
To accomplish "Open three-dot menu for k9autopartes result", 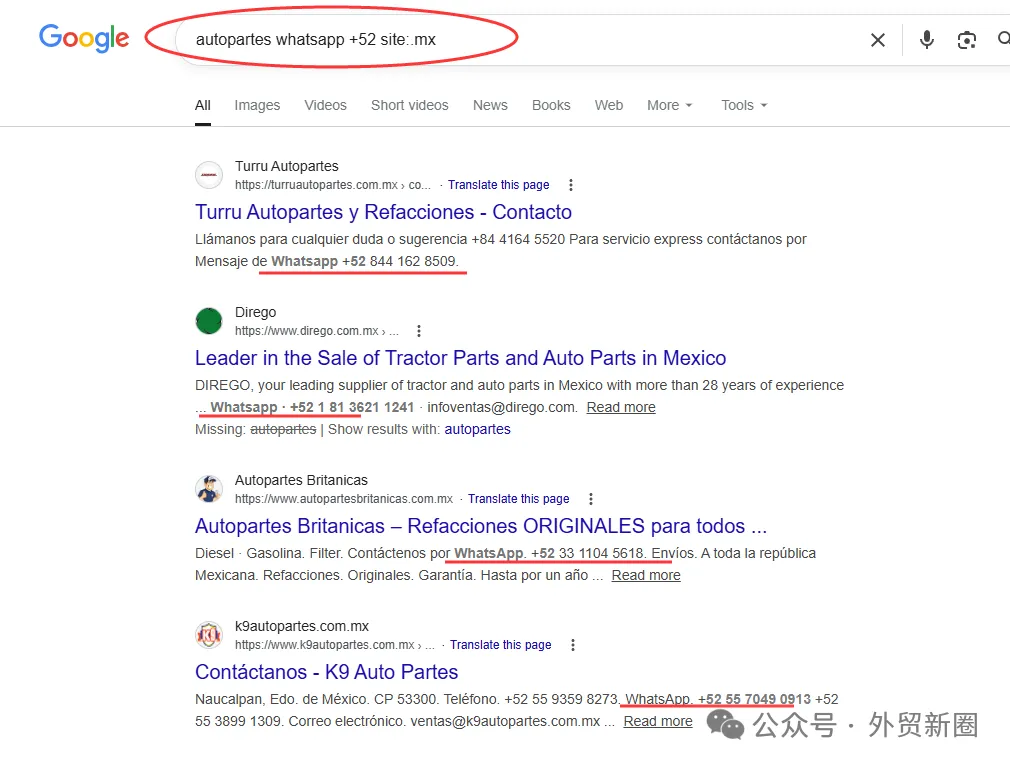I will [573, 645].
